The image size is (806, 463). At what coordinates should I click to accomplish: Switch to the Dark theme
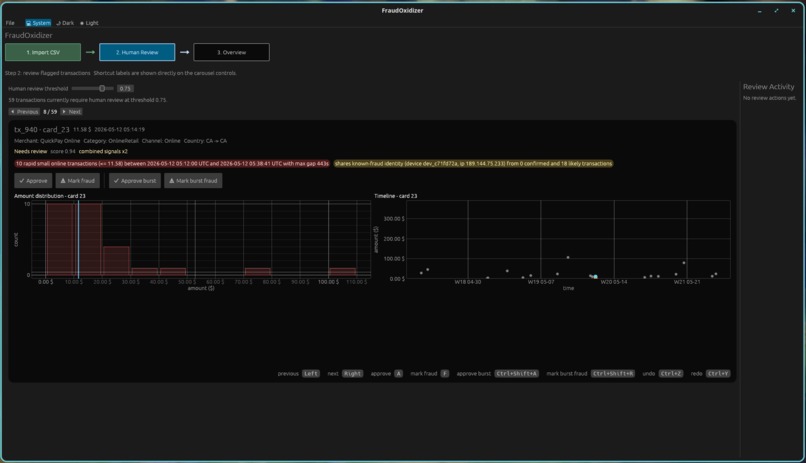pyautogui.click(x=65, y=23)
